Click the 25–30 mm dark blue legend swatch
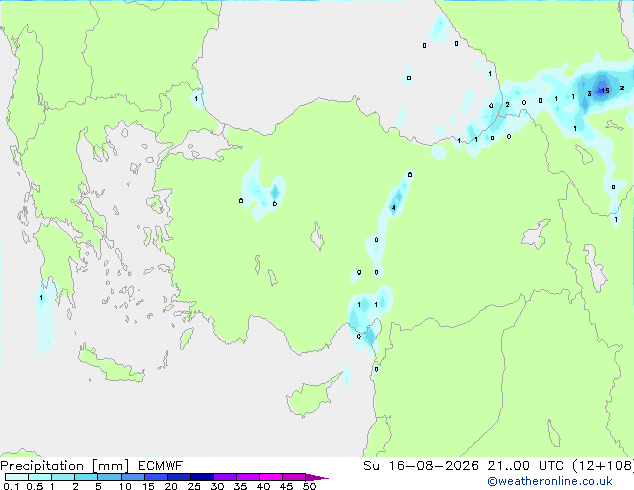 [x=201, y=477]
